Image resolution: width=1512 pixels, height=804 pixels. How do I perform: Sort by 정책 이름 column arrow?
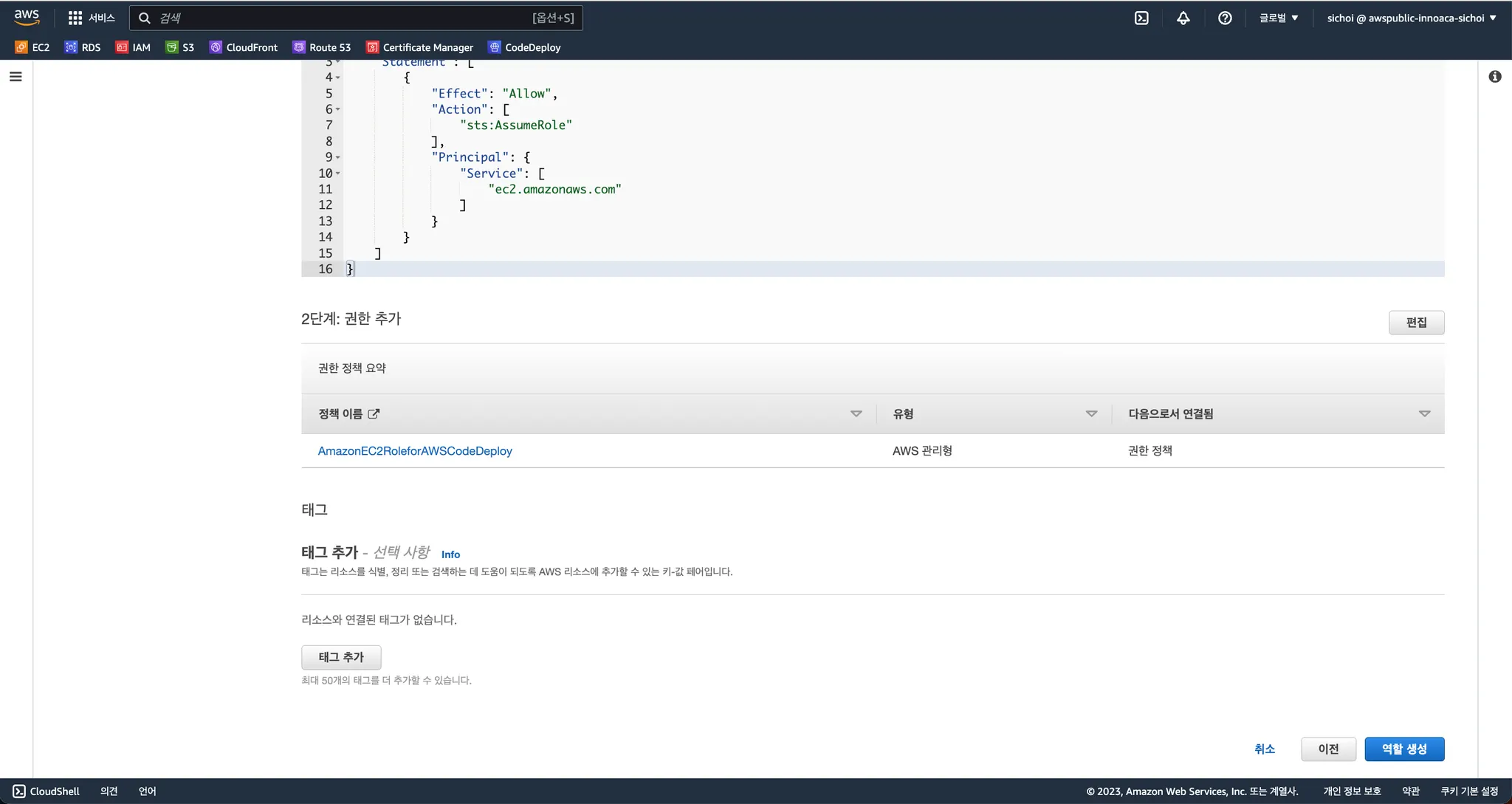856,413
